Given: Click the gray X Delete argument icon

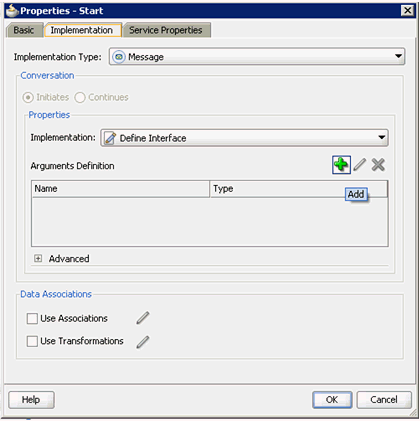Looking at the screenshot, I should (x=378, y=165).
